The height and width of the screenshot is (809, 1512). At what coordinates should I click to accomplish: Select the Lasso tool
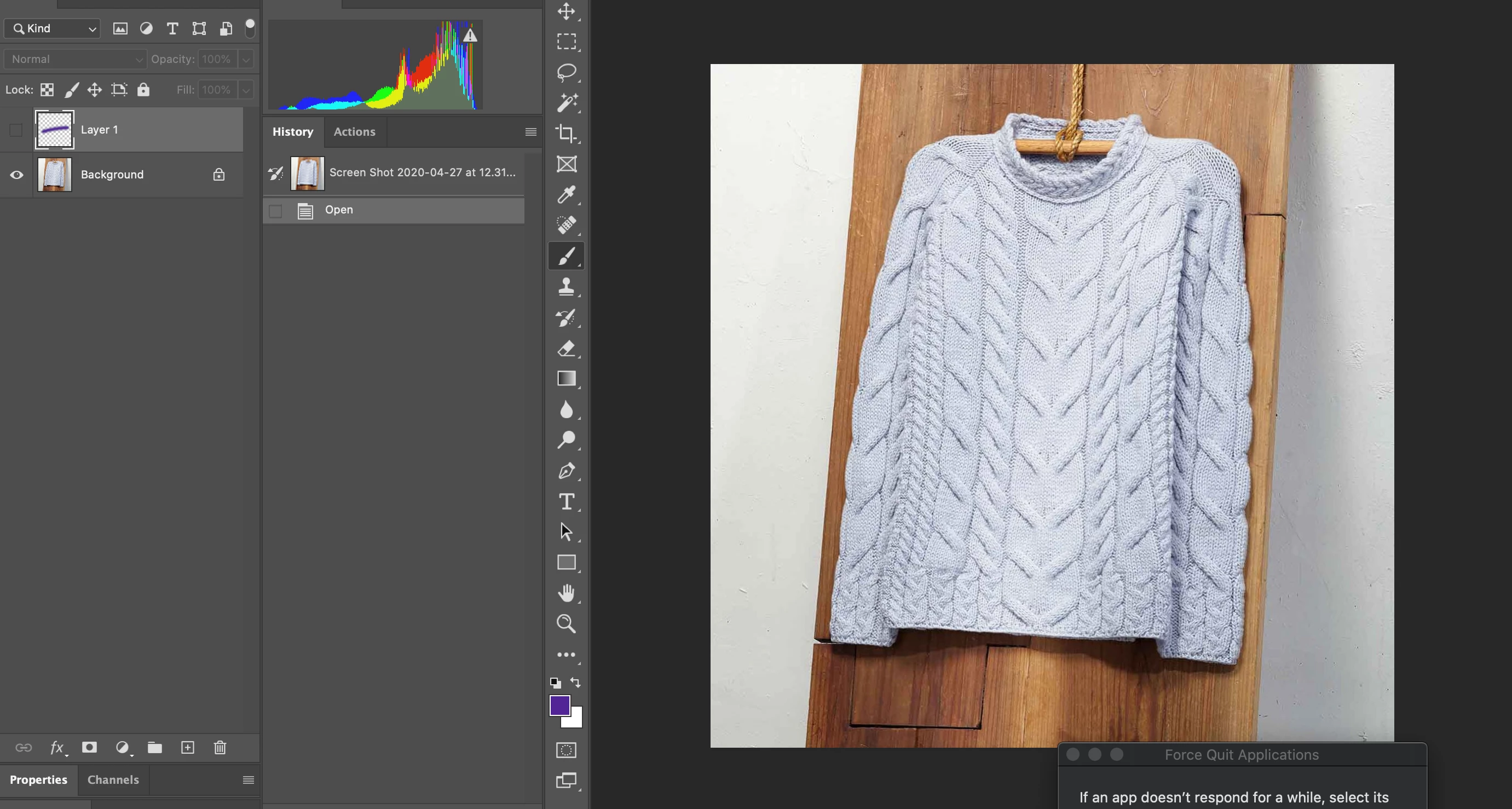coord(566,72)
